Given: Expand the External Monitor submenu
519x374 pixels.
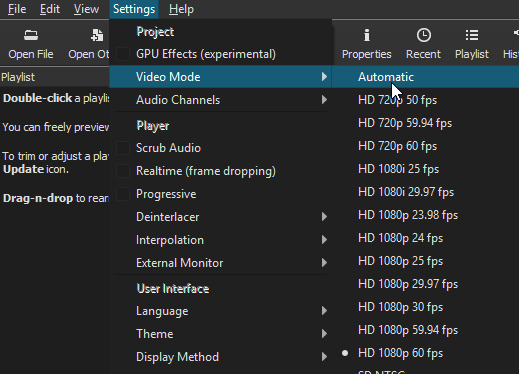Looking at the screenshot, I should 220,263.
